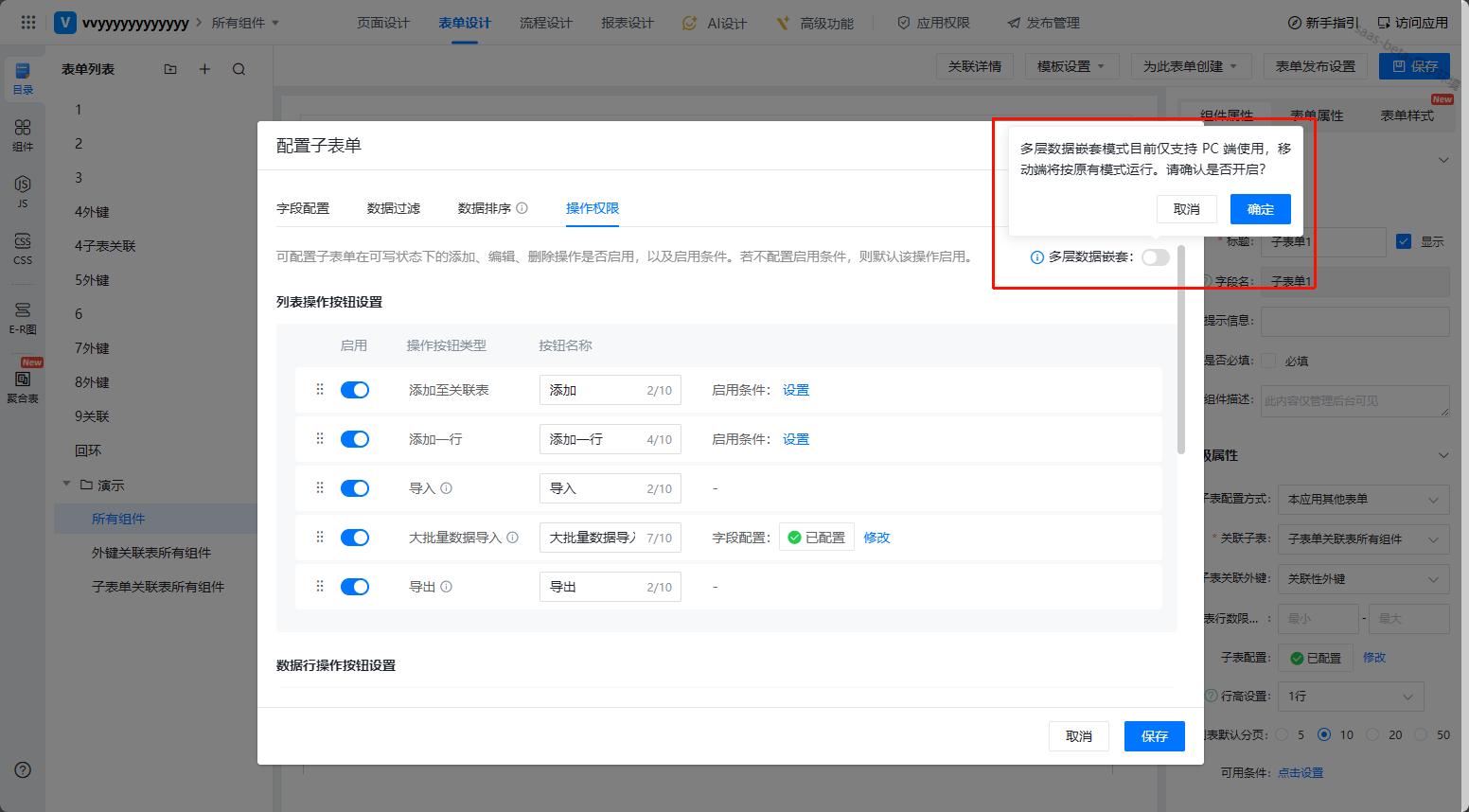Turn off the 导出 enable switch

(x=355, y=587)
